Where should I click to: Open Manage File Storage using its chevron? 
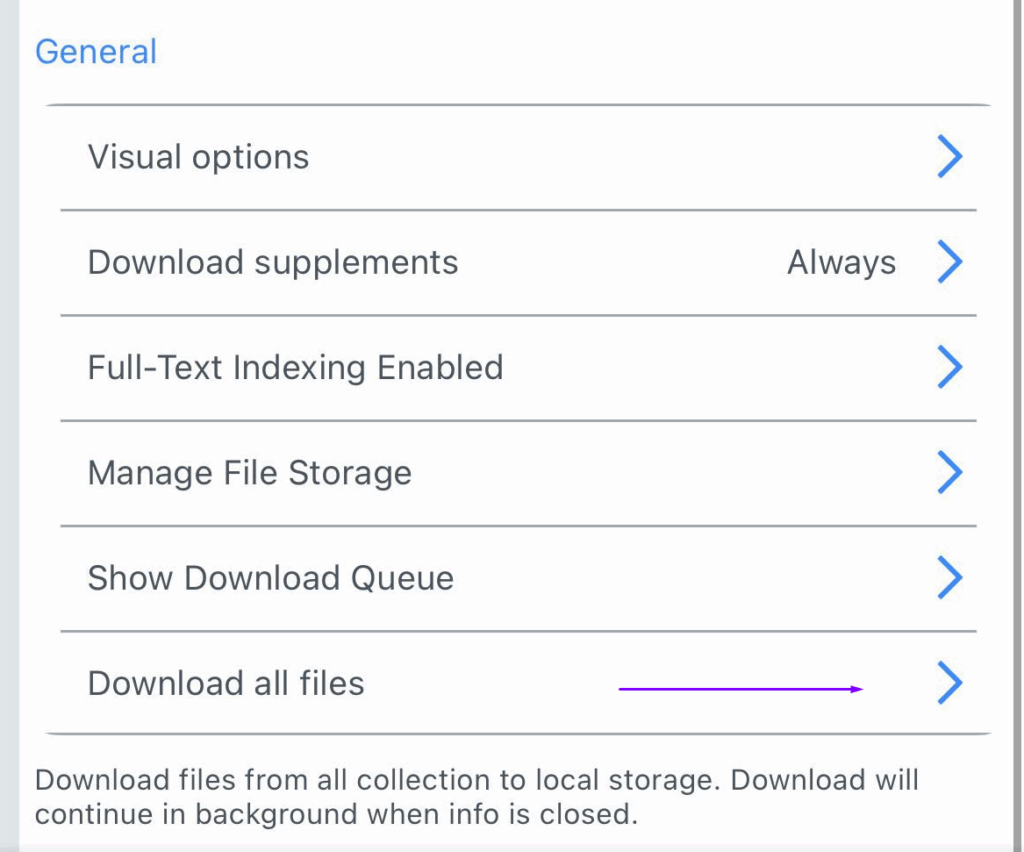949,472
